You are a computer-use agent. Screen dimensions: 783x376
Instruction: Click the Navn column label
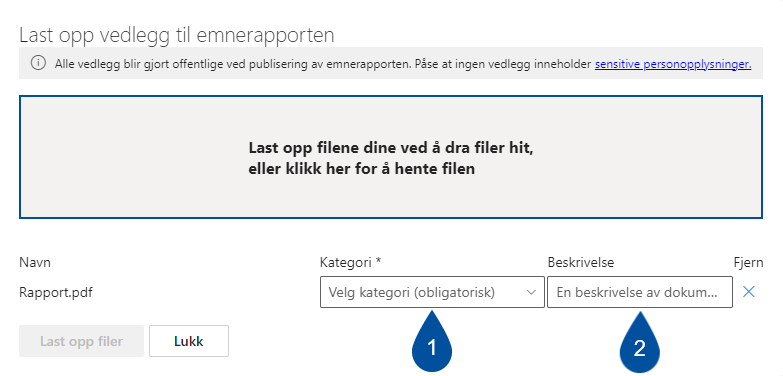point(35,262)
